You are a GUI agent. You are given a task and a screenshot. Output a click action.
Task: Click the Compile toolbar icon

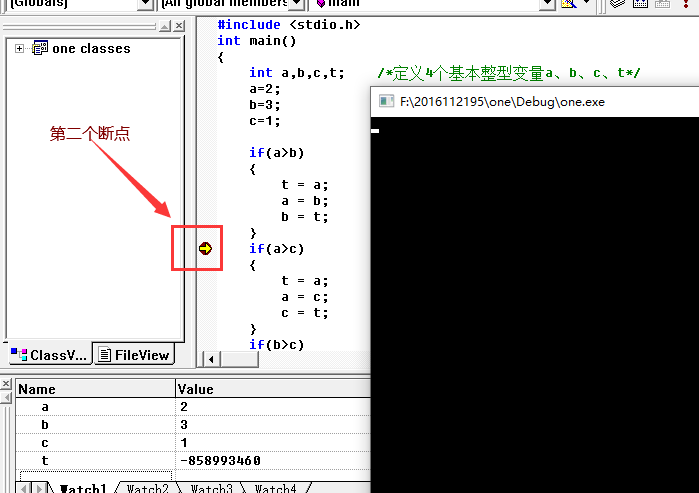point(617,4)
